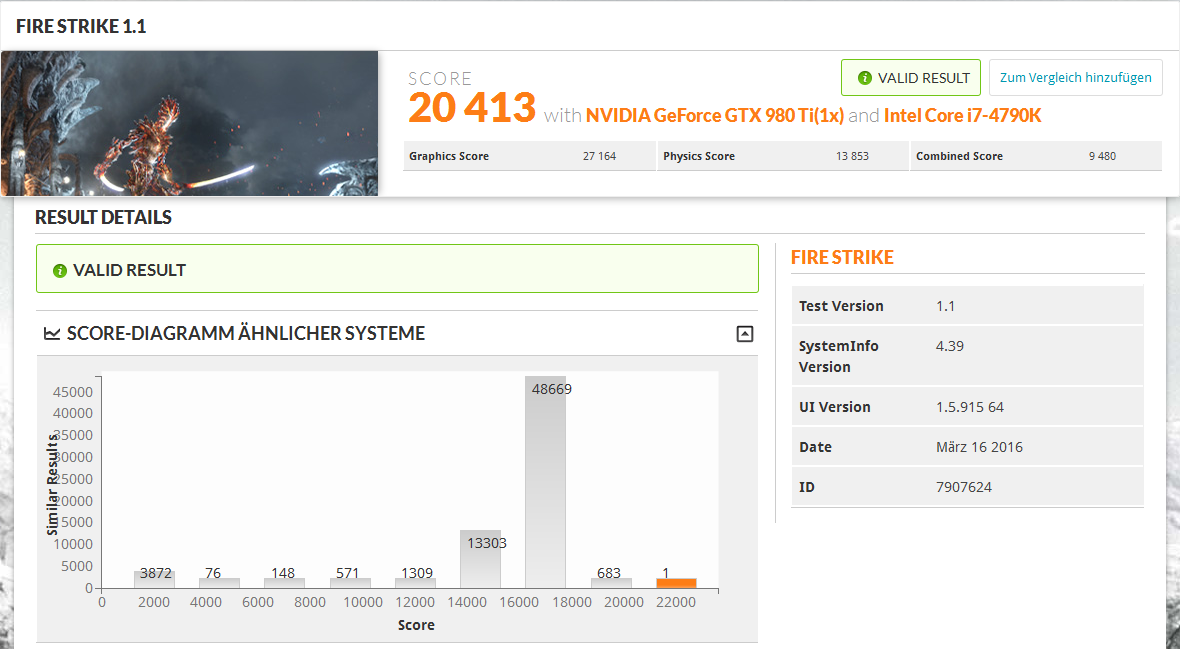The width and height of the screenshot is (1180, 649).
Task: Click the 3872 histogram bar
Action: pyautogui.click(x=154, y=579)
